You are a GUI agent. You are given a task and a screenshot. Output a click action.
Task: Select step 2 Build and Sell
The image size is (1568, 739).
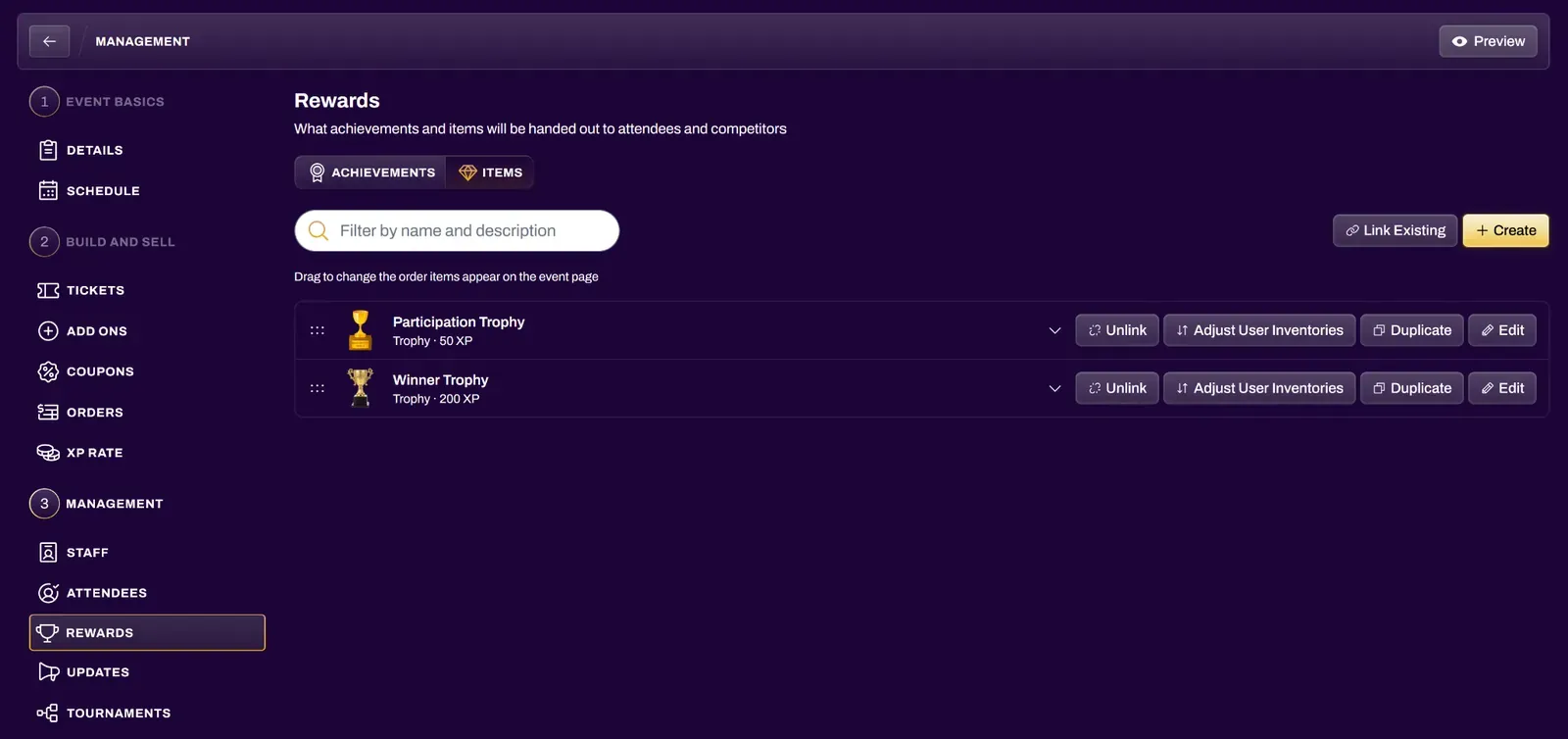(x=102, y=241)
